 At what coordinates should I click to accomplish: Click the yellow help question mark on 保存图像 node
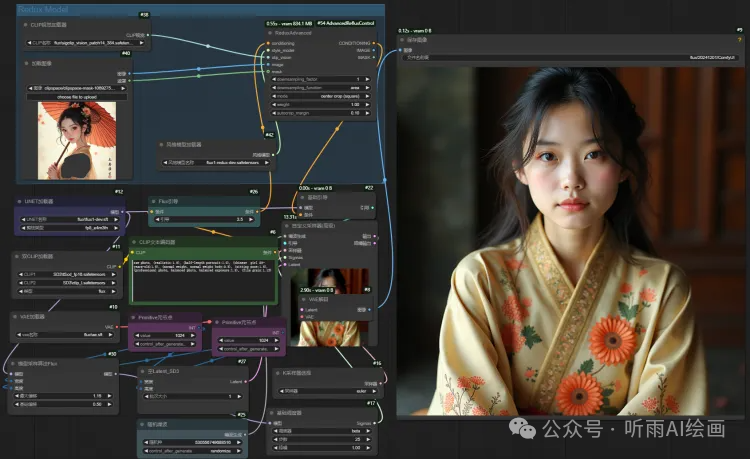pyautogui.click(x=739, y=40)
